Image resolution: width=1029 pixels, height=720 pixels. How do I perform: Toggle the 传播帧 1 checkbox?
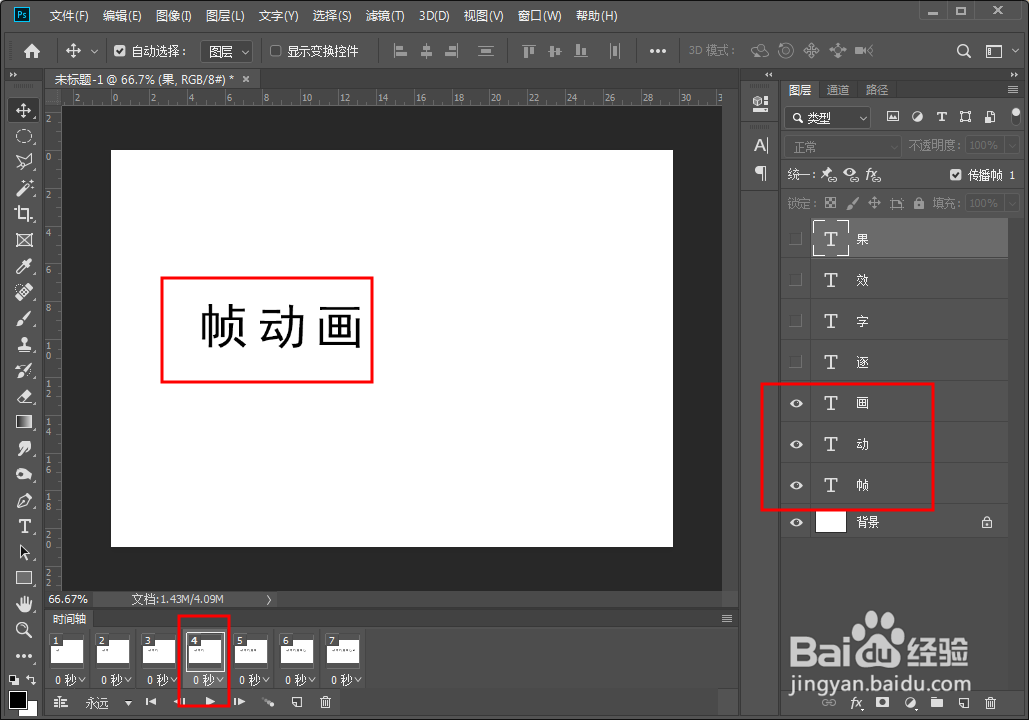pyautogui.click(x=956, y=175)
